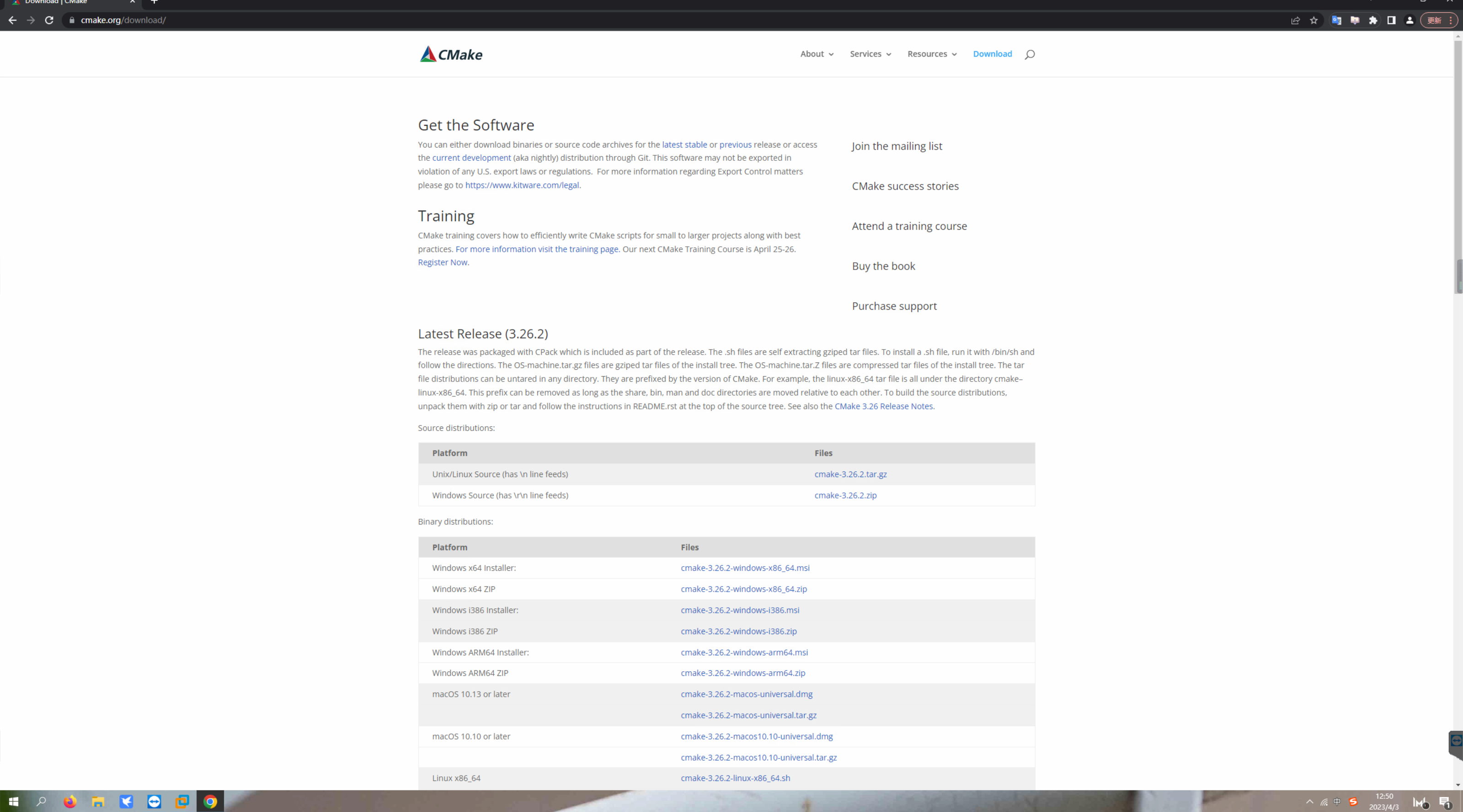Download cmake-3.26.2-macos10.10-universal.tar.gz
The height and width of the screenshot is (812, 1463).
[759, 758]
